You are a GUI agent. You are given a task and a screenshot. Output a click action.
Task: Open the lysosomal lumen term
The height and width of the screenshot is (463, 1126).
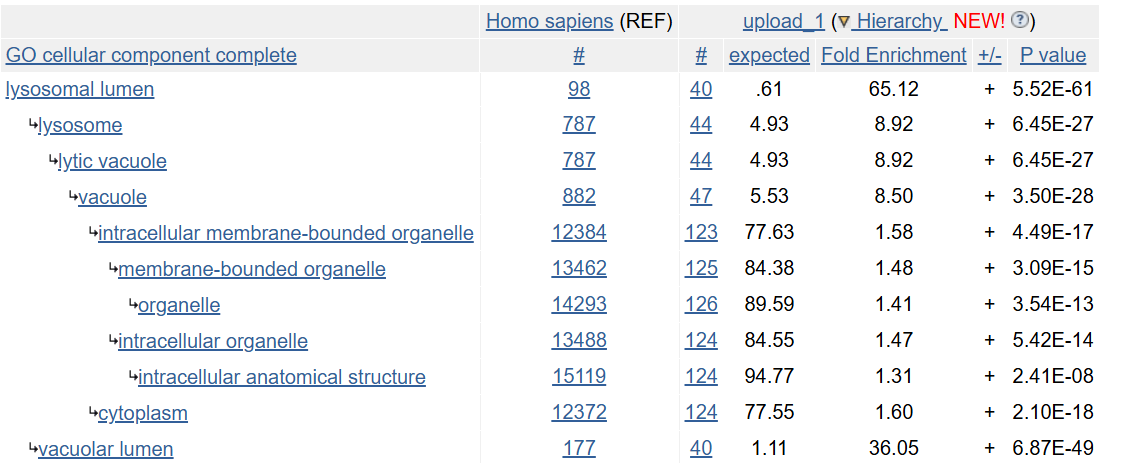click(80, 90)
